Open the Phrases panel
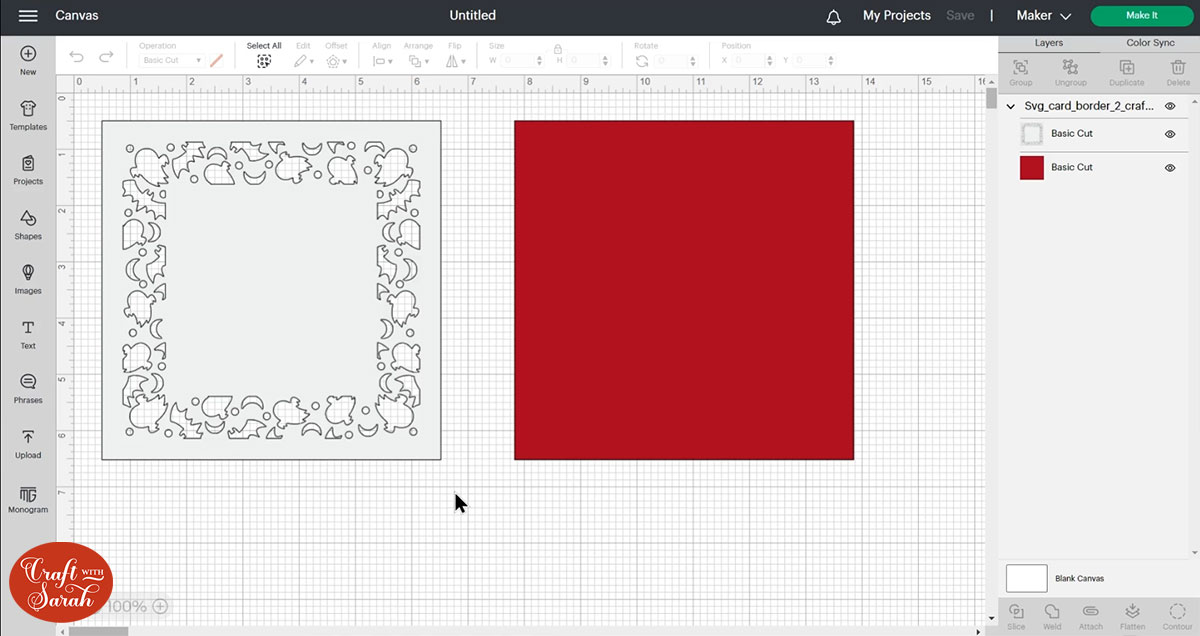 (28, 388)
